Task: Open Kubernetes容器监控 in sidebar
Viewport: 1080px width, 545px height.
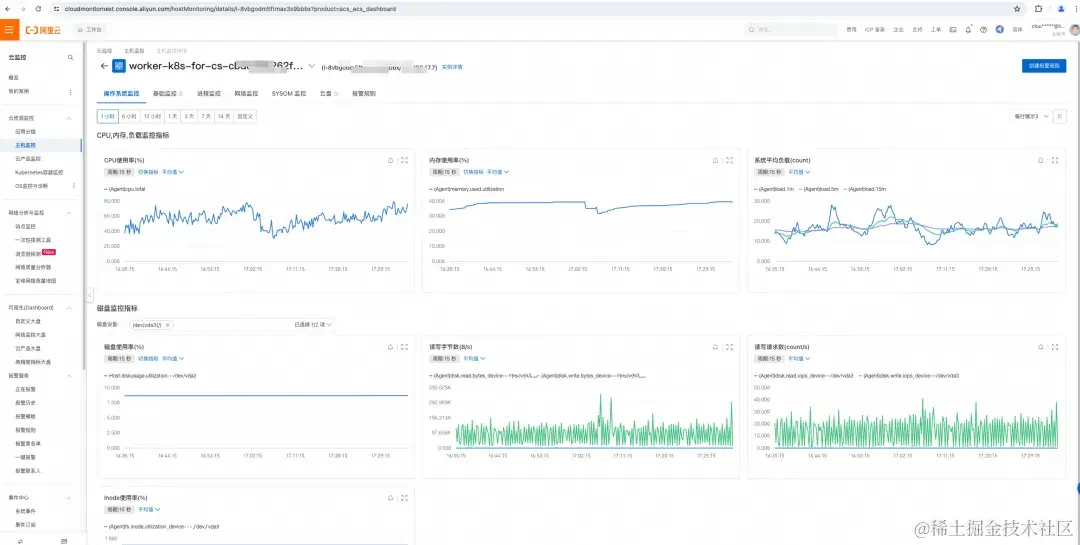Action: click(x=39, y=172)
